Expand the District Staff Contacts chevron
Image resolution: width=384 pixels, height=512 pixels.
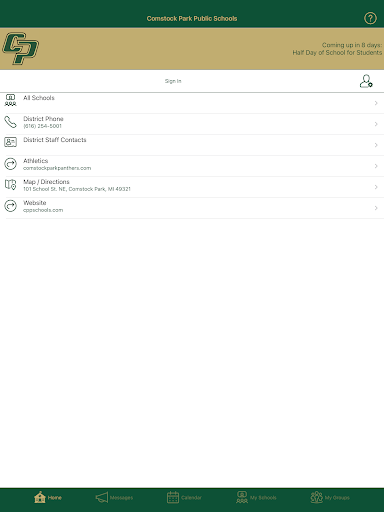point(376,145)
